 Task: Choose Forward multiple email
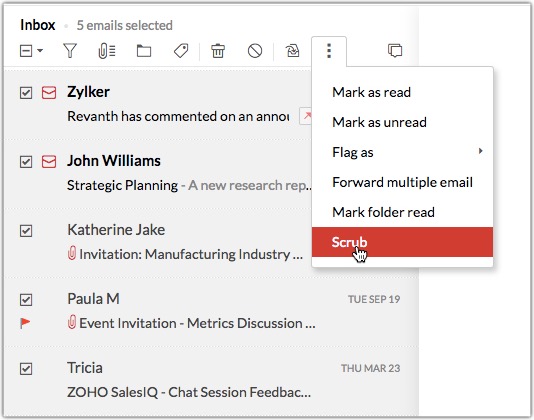402,182
